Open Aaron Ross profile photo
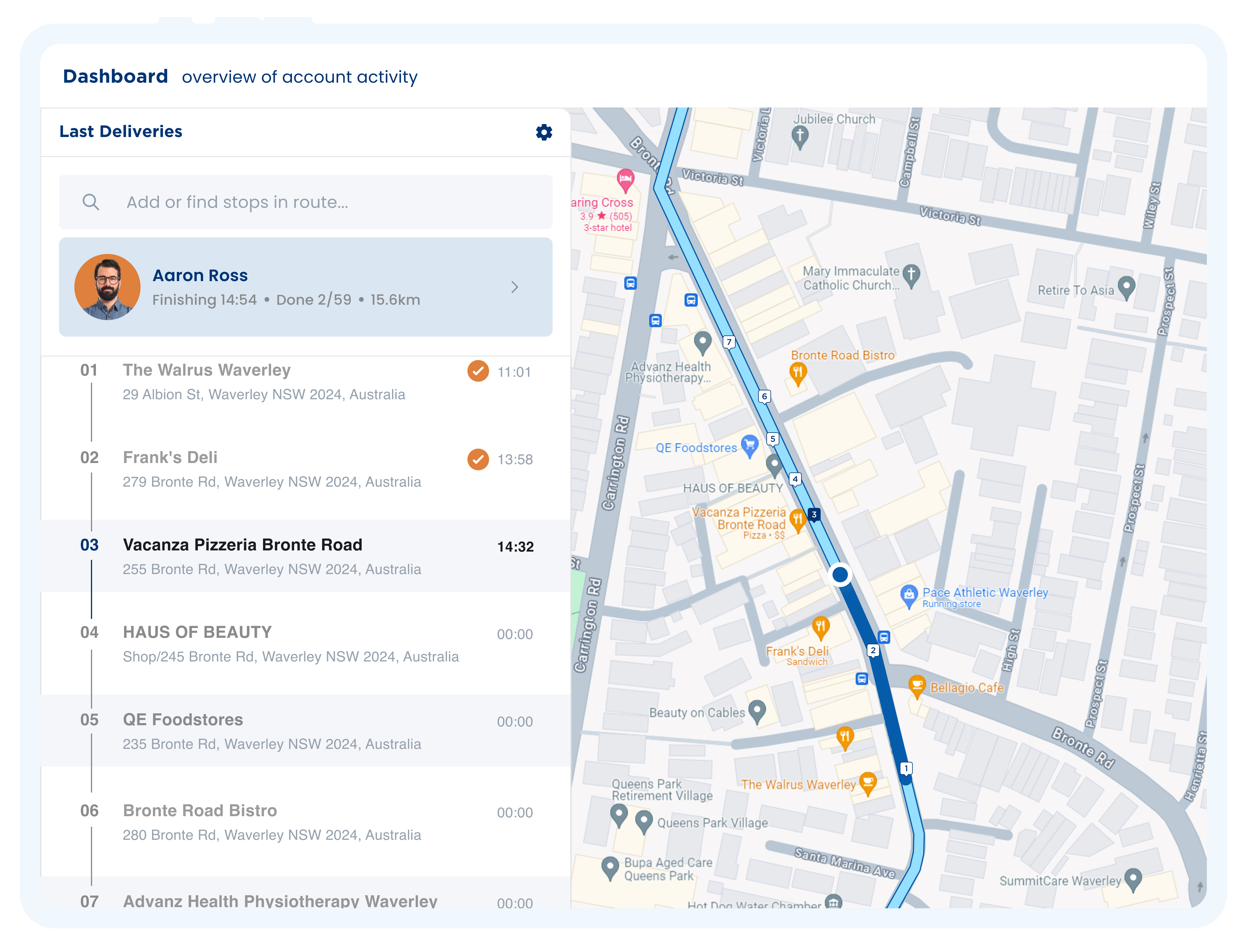Viewport: 1247px width, 952px height. click(107, 287)
